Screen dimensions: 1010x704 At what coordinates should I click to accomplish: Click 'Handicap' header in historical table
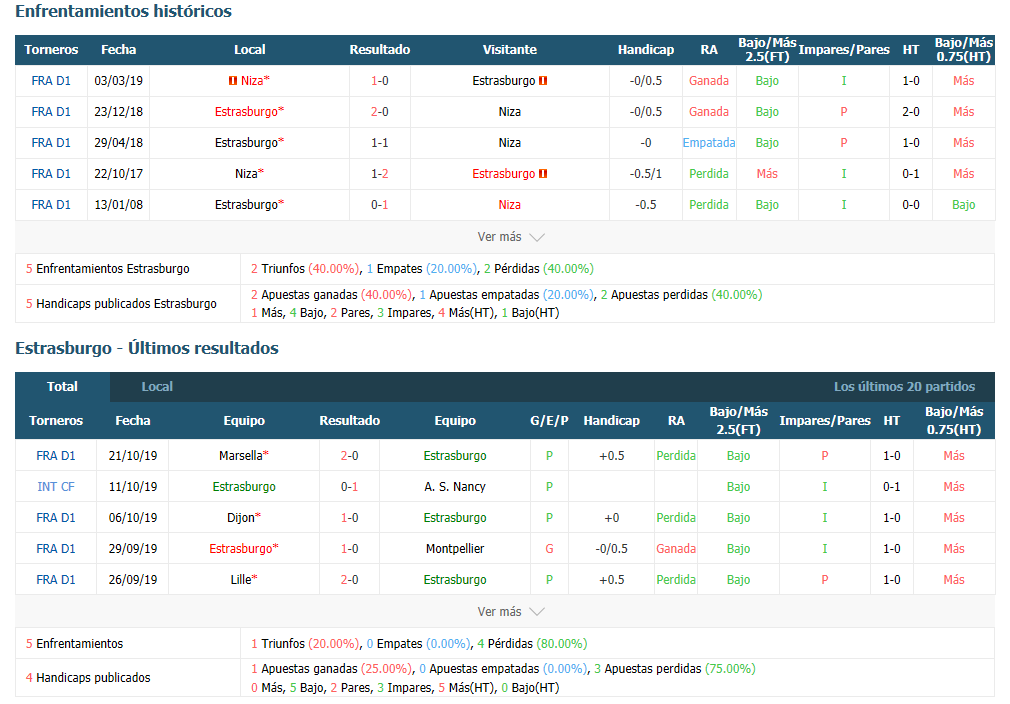click(645, 50)
